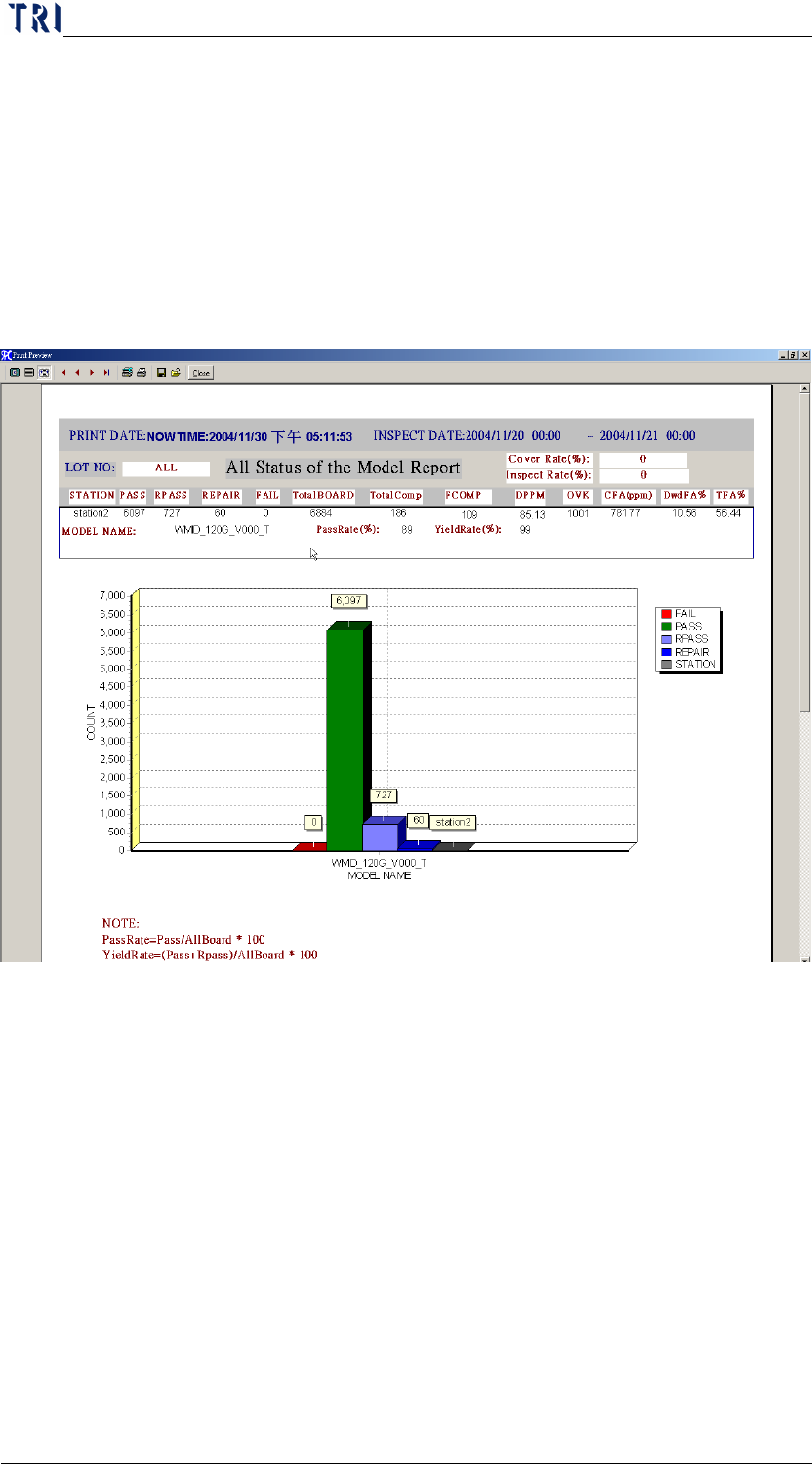Click the open folder icon in toolbar

176,373
